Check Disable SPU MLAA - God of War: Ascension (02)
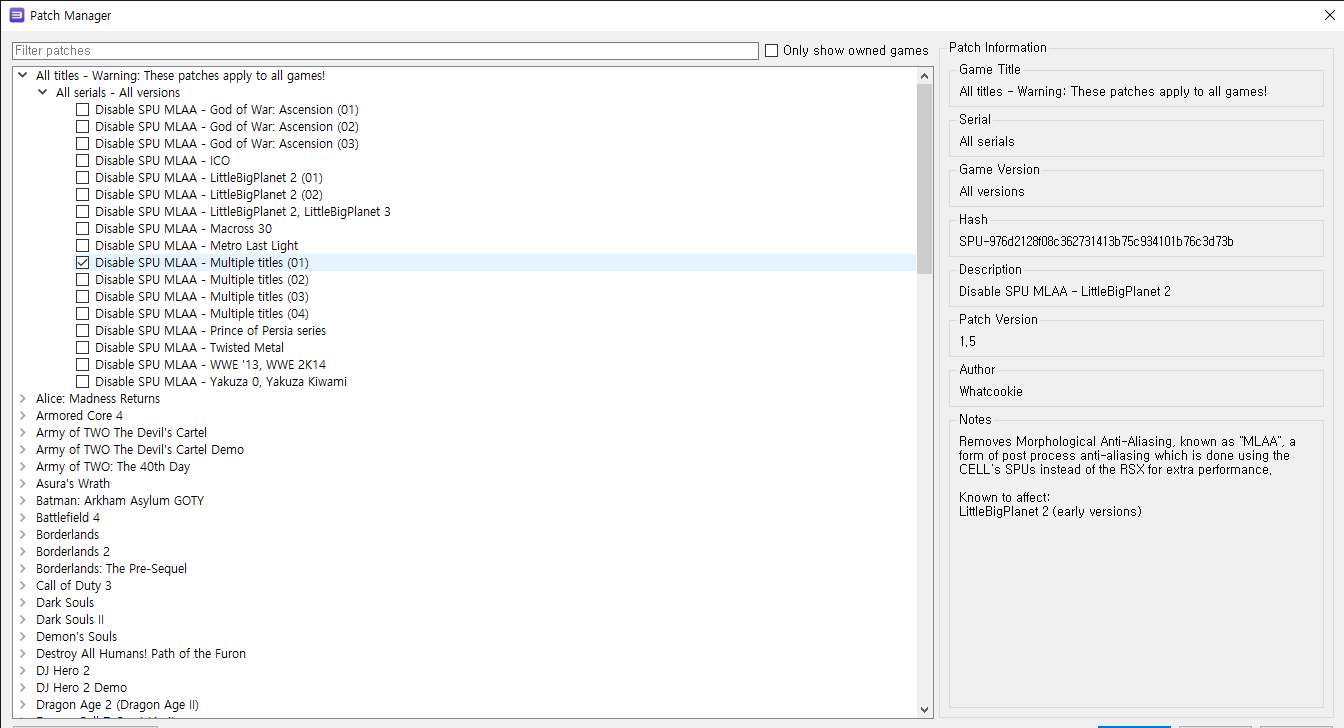Screen dimensions: 1344x728 pos(82,127)
